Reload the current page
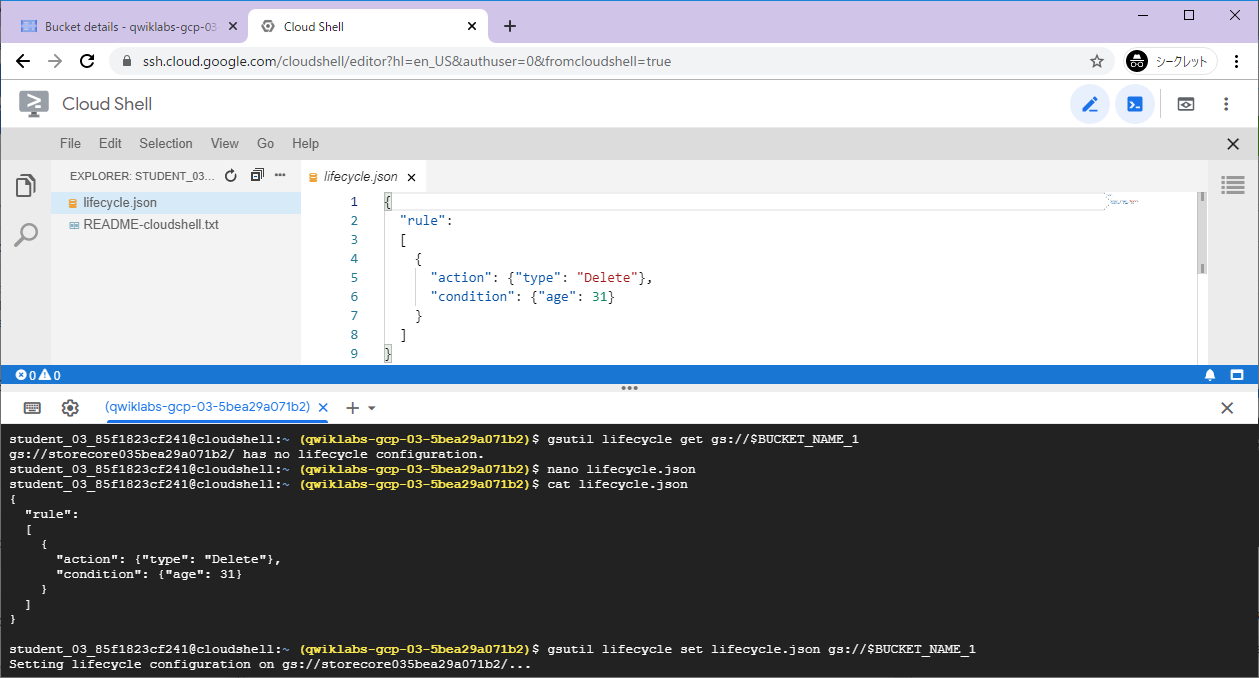 (87, 61)
